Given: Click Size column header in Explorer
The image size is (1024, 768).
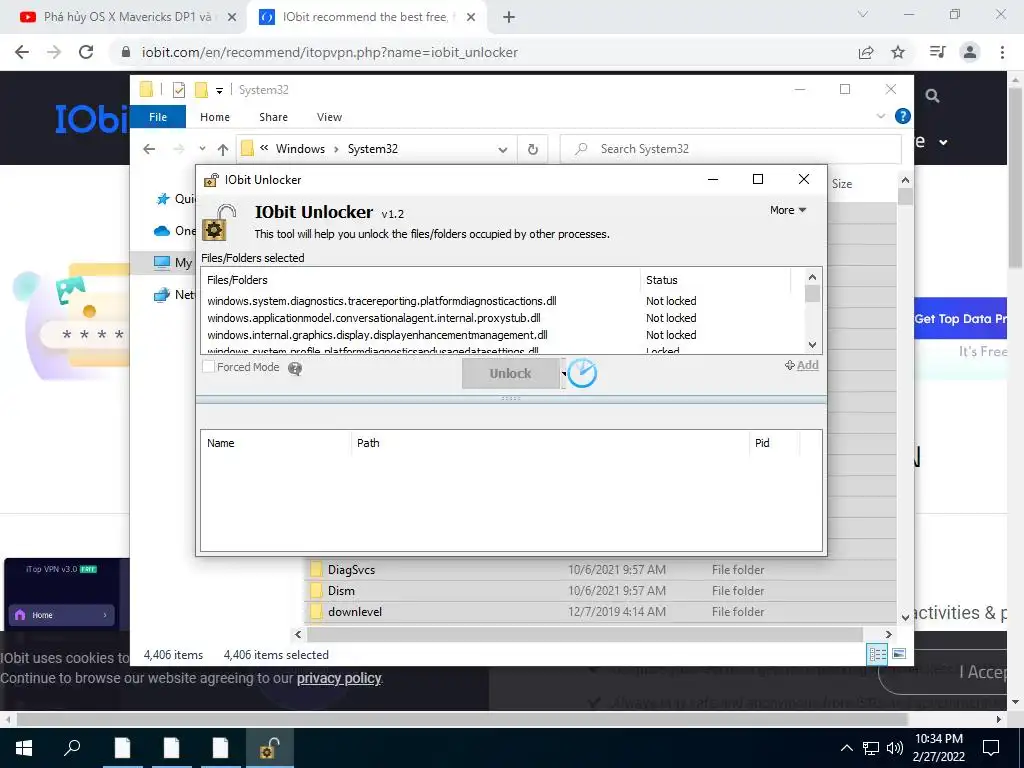Looking at the screenshot, I should coord(842,184).
